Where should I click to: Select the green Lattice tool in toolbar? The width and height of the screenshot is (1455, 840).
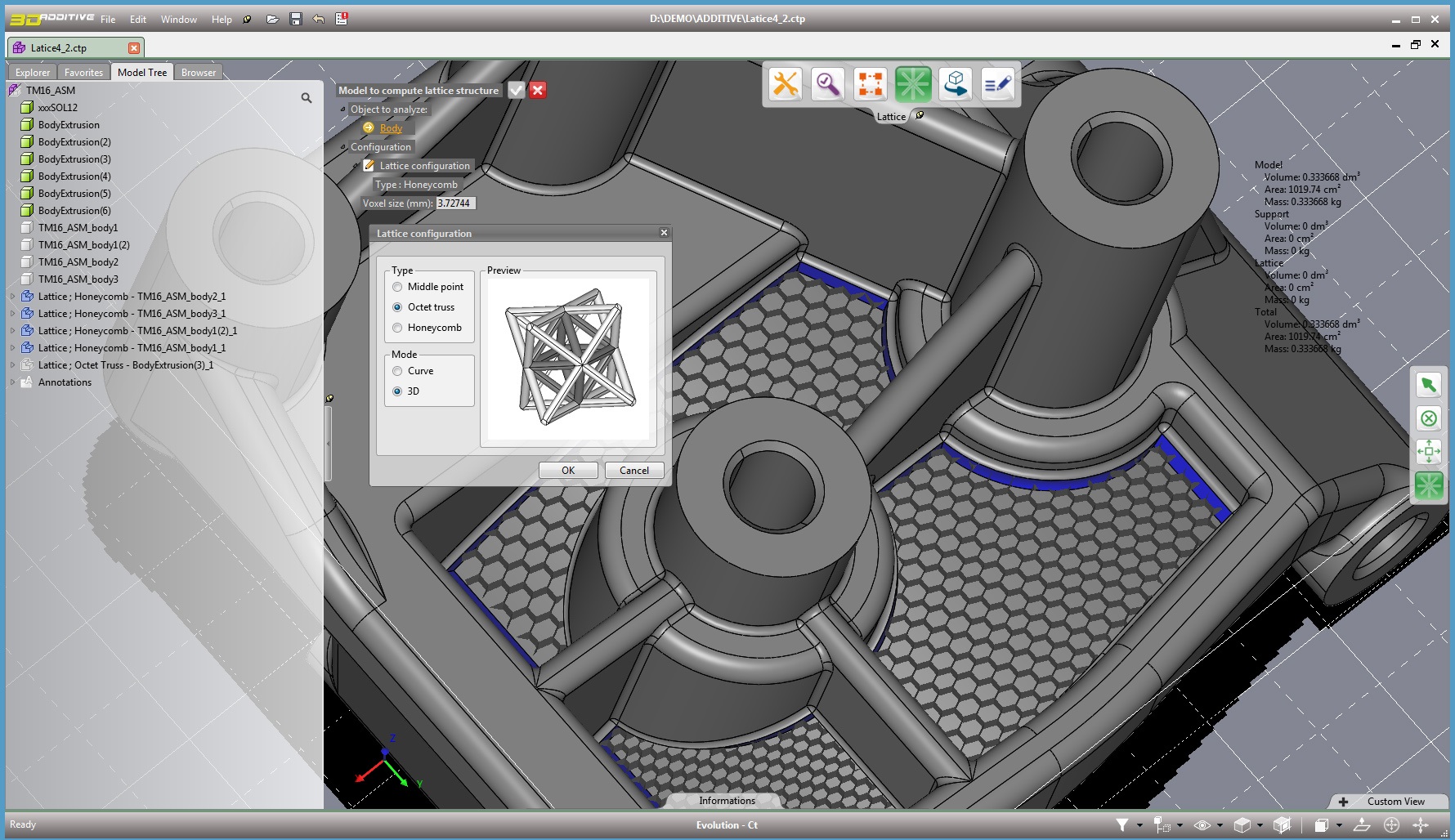912,84
